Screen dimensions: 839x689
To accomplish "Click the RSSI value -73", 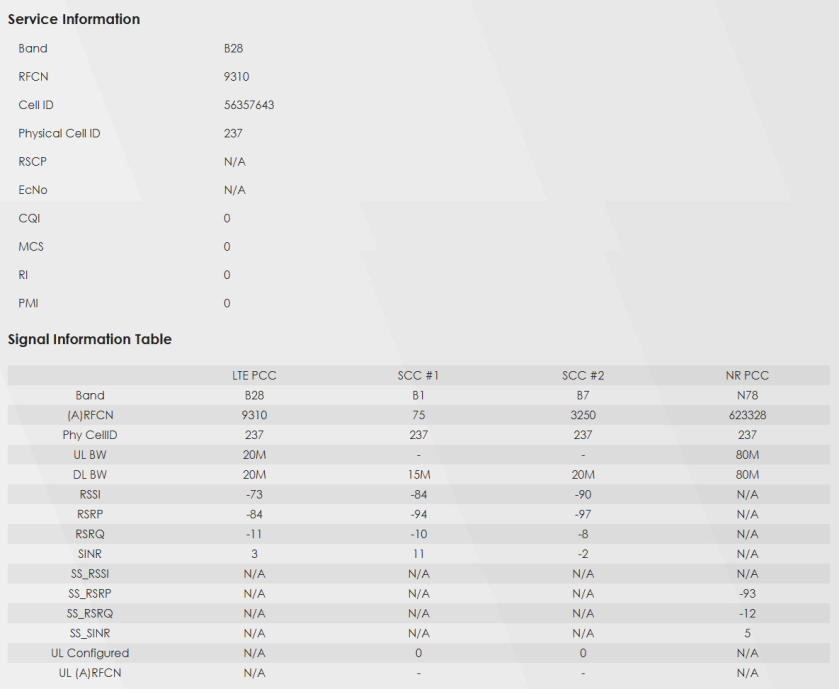I will [x=254, y=494].
